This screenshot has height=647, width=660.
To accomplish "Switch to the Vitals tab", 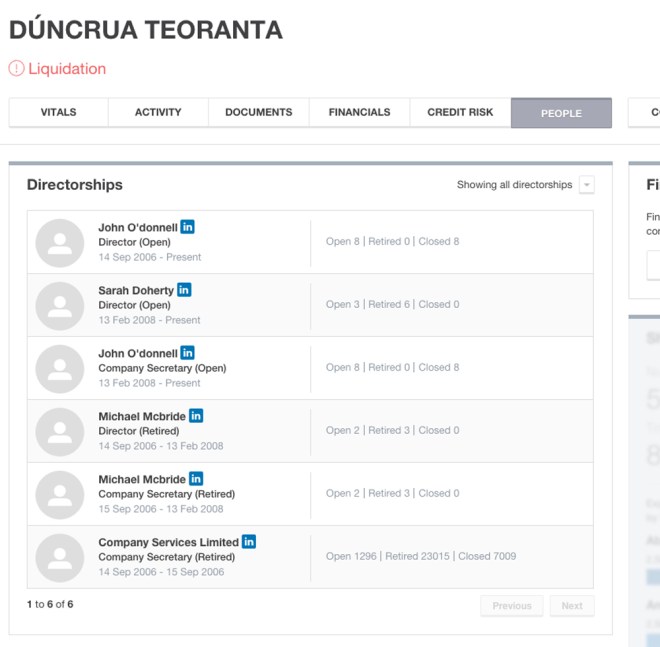I will click(59, 112).
